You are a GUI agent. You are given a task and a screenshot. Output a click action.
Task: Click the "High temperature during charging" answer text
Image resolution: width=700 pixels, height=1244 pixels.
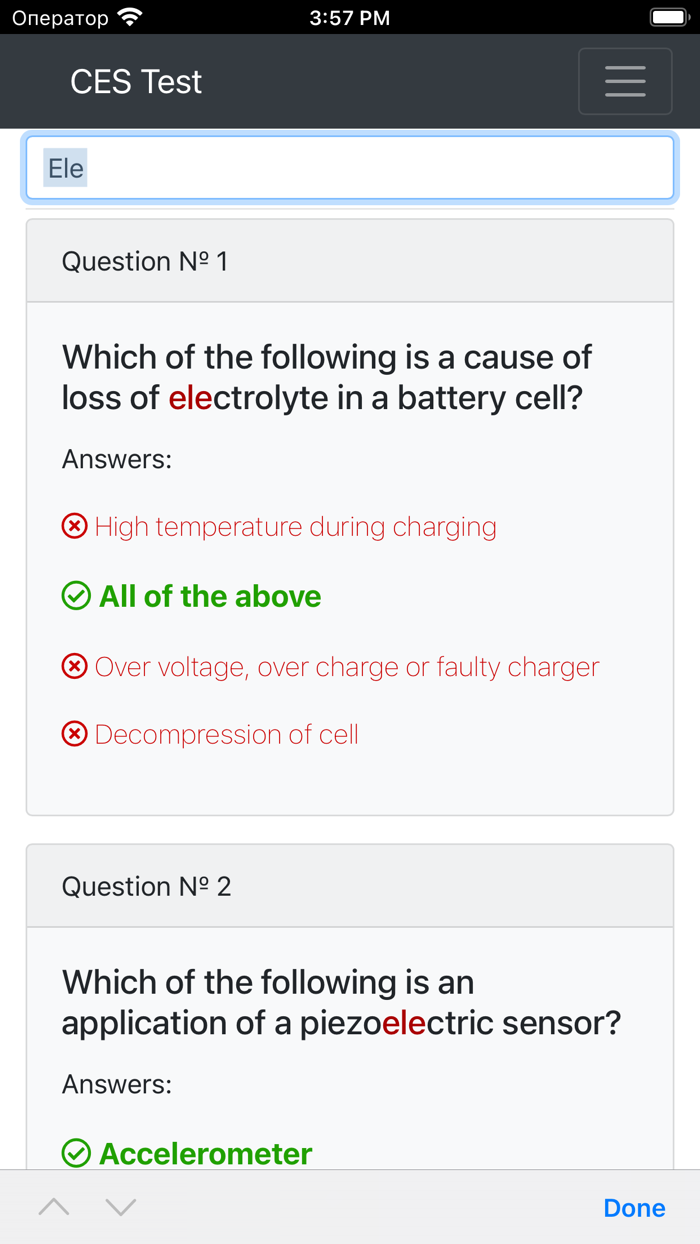click(x=296, y=525)
